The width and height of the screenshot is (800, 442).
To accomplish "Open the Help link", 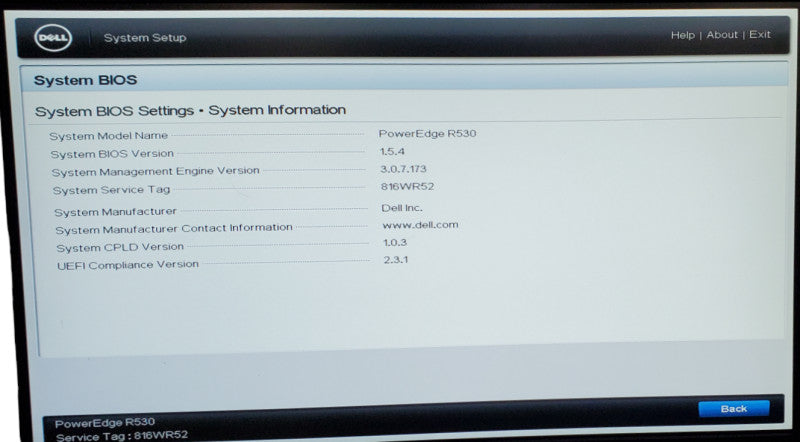I will [x=683, y=35].
